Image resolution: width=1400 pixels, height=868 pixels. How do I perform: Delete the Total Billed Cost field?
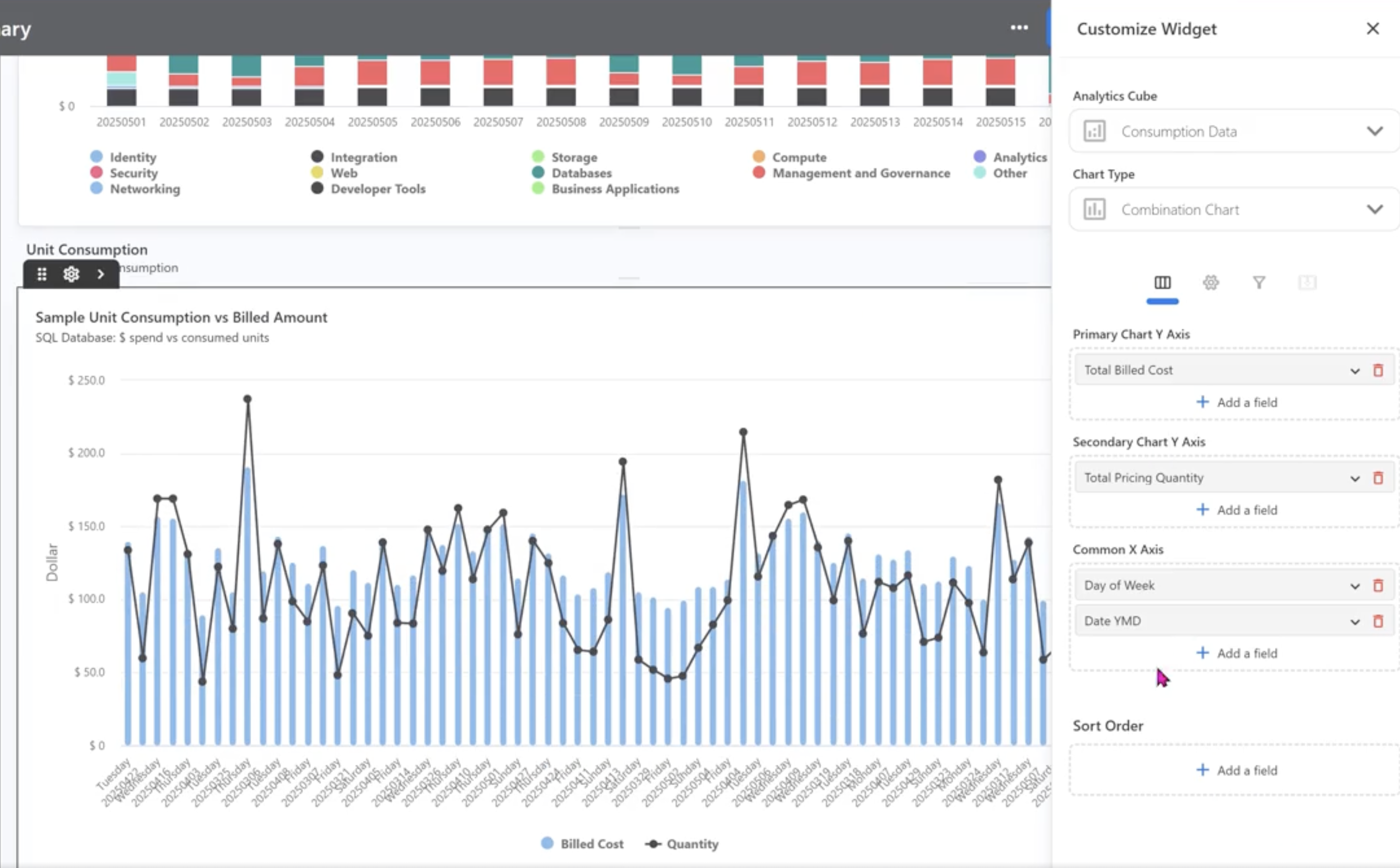coord(1378,370)
